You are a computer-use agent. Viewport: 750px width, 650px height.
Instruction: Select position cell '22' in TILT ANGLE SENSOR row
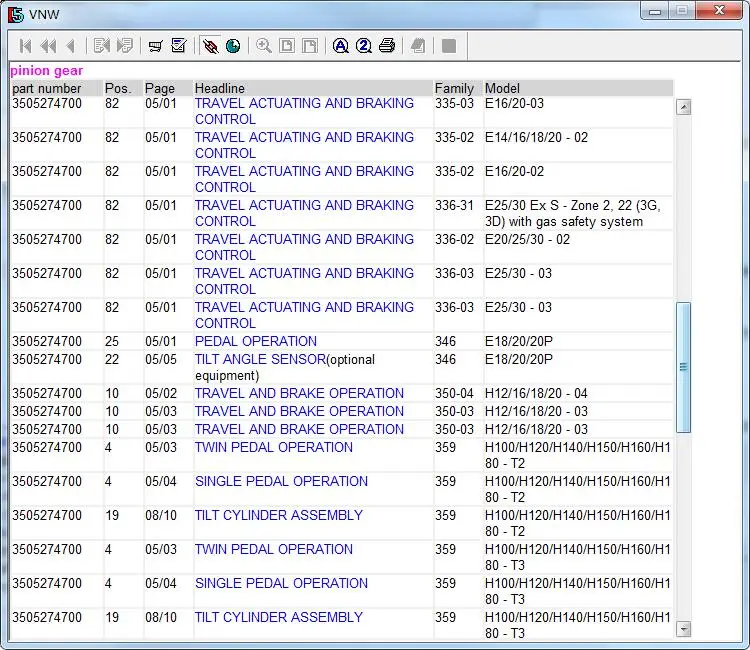(x=112, y=359)
